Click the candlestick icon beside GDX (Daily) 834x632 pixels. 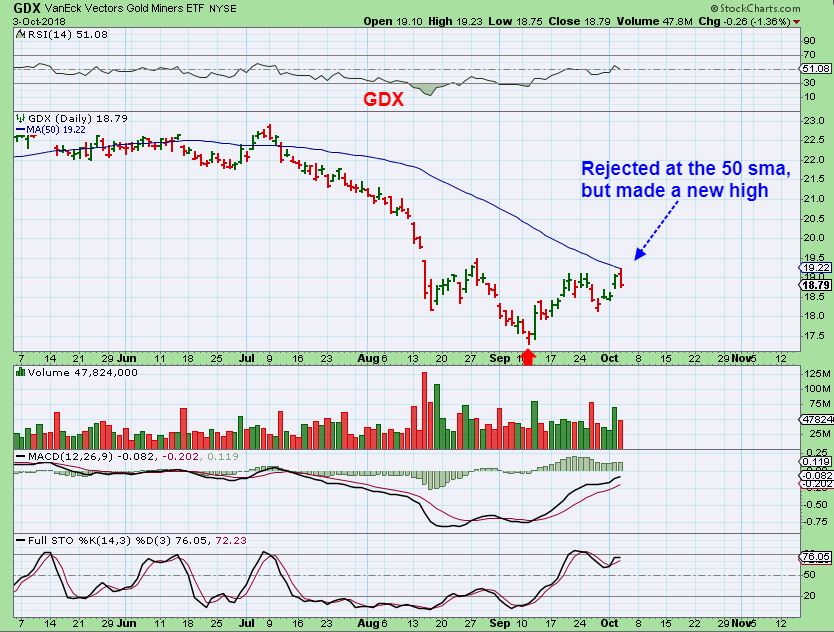pos(21,118)
